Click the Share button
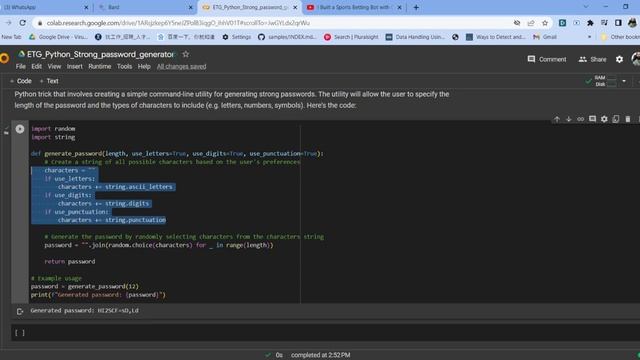This screenshot has height=360, width=640. point(592,59)
